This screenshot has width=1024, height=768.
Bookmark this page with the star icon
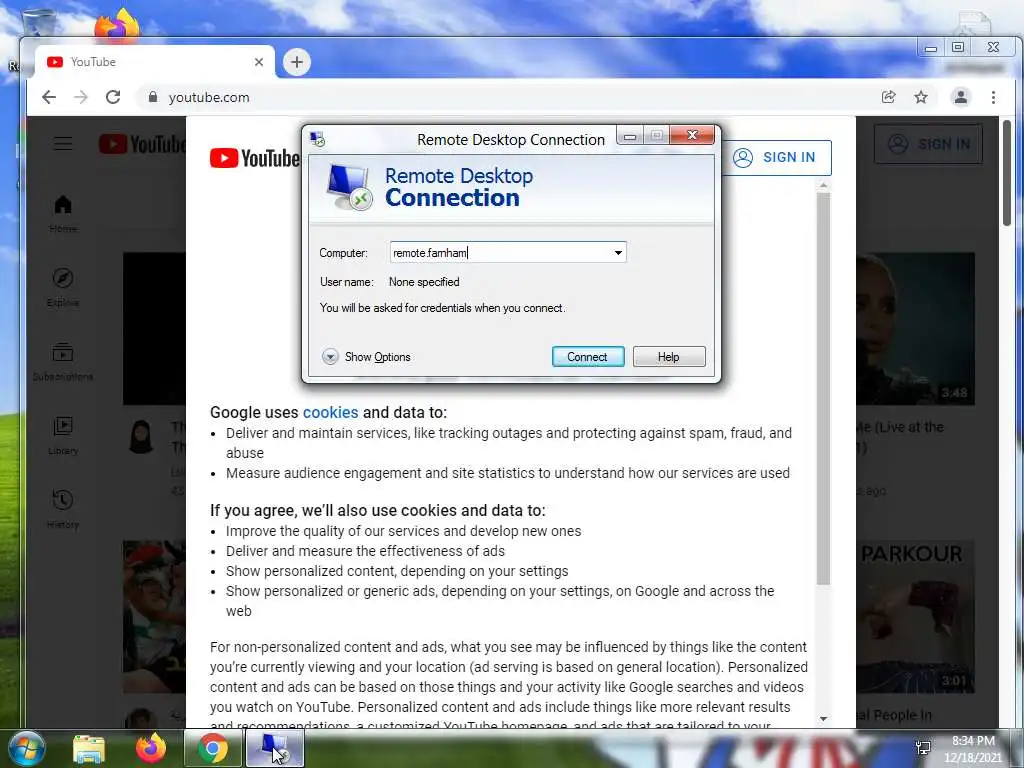pyautogui.click(x=921, y=97)
